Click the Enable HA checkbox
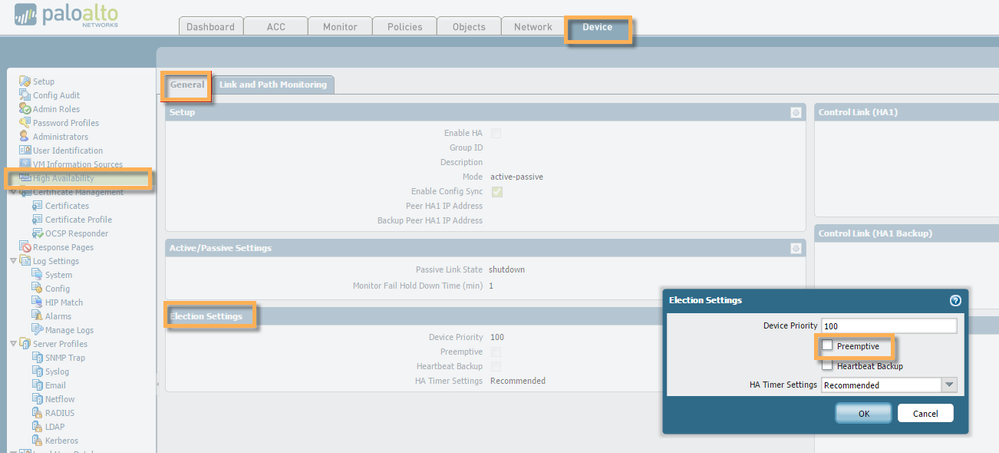The width and height of the screenshot is (999, 453). (x=496, y=133)
